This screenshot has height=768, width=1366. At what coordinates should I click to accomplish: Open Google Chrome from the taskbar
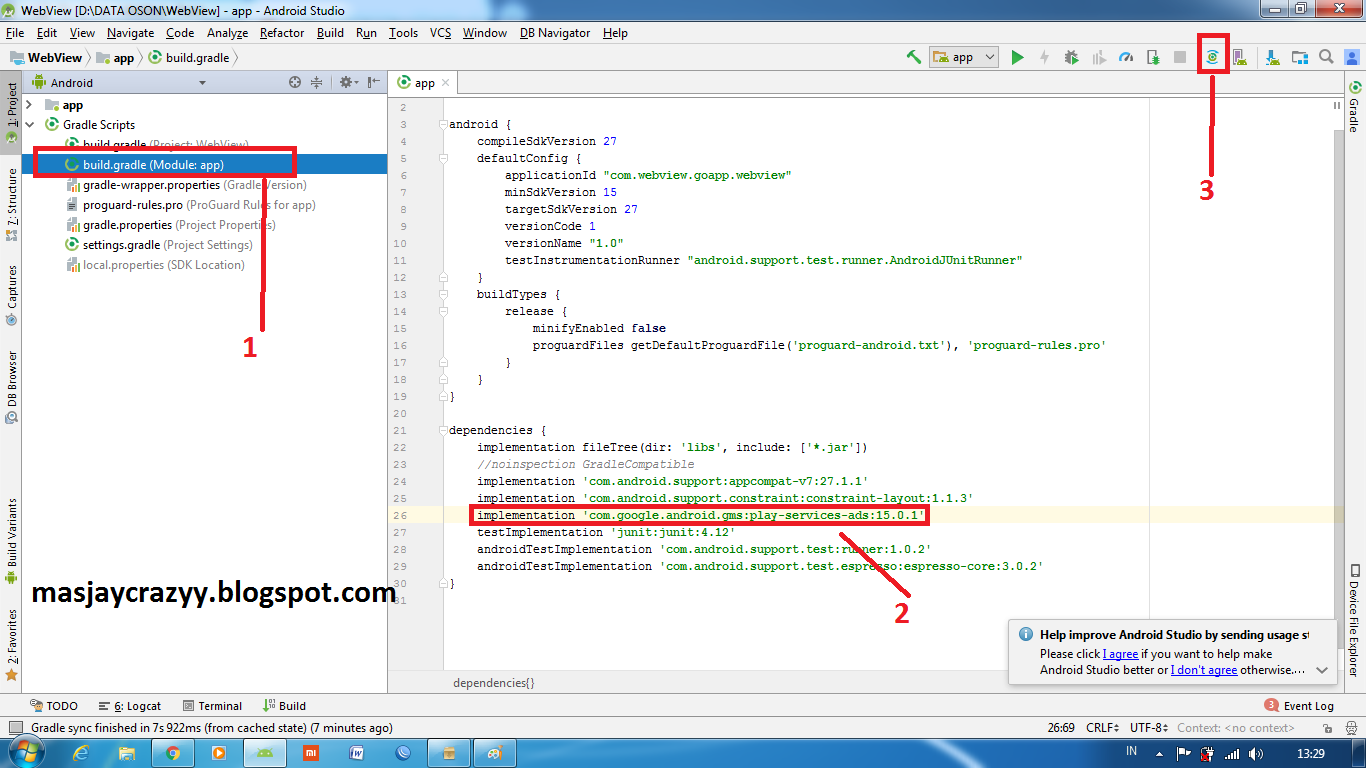(x=173, y=753)
